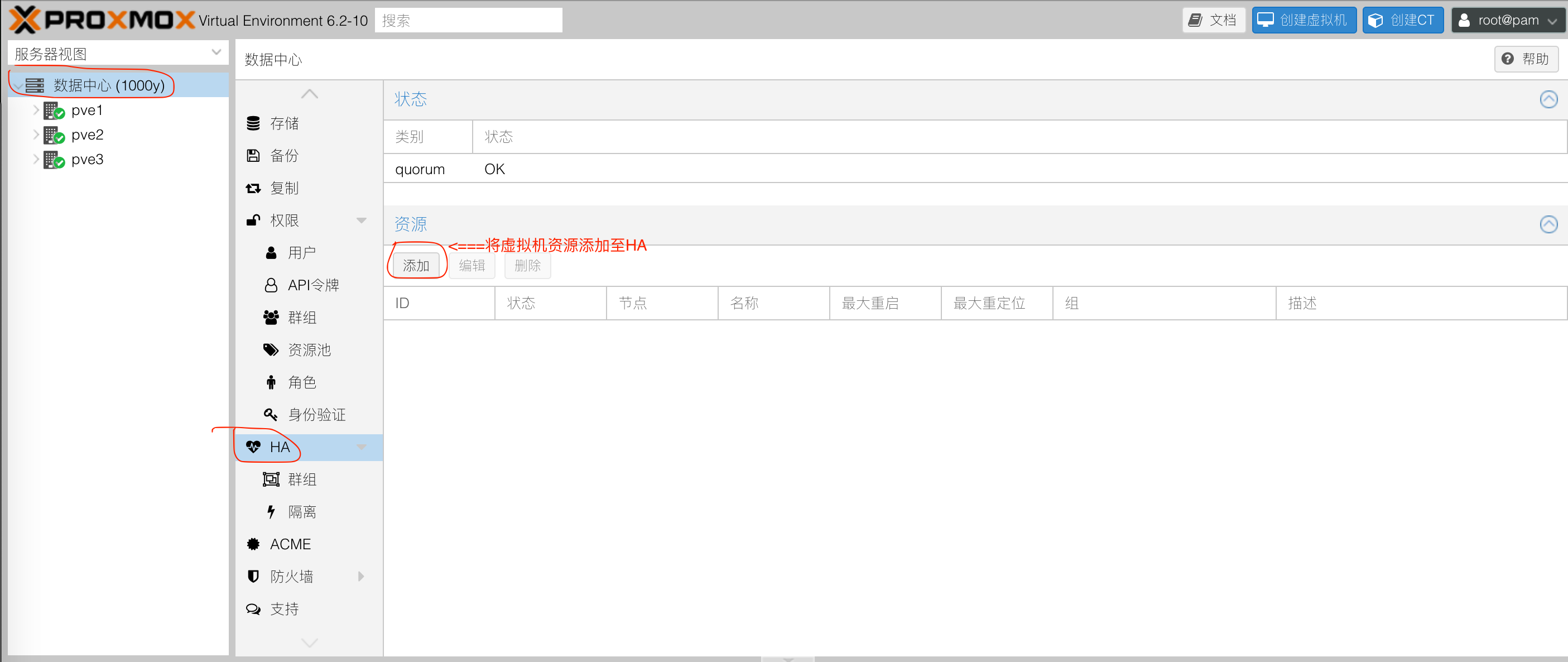Click the HA groups icon

tap(271, 479)
